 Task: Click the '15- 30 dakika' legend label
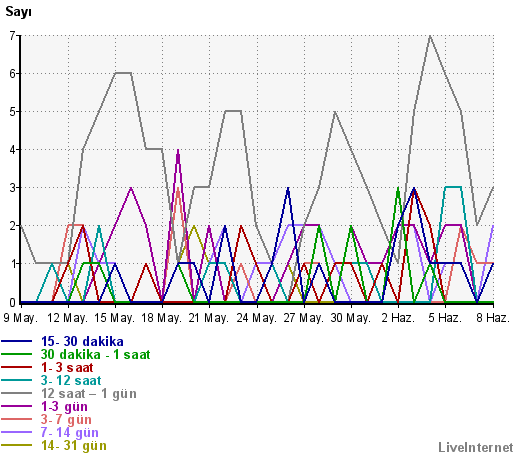click(x=82, y=341)
